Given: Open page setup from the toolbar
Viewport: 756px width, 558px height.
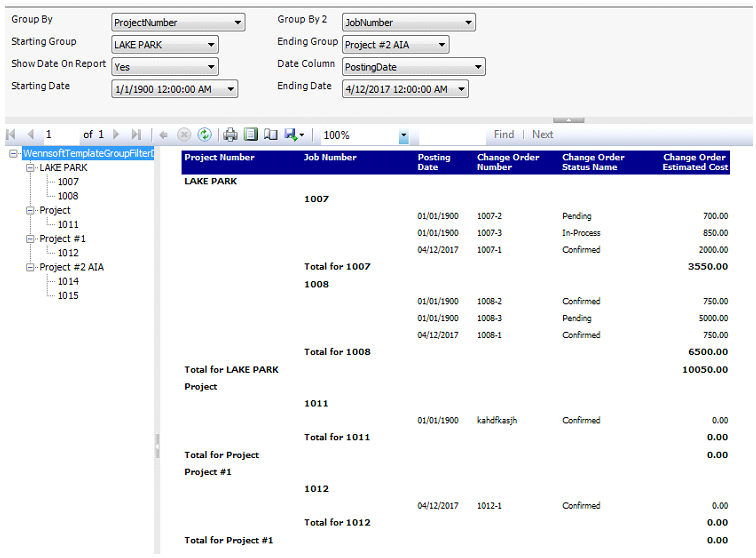Looking at the screenshot, I should click(x=270, y=134).
